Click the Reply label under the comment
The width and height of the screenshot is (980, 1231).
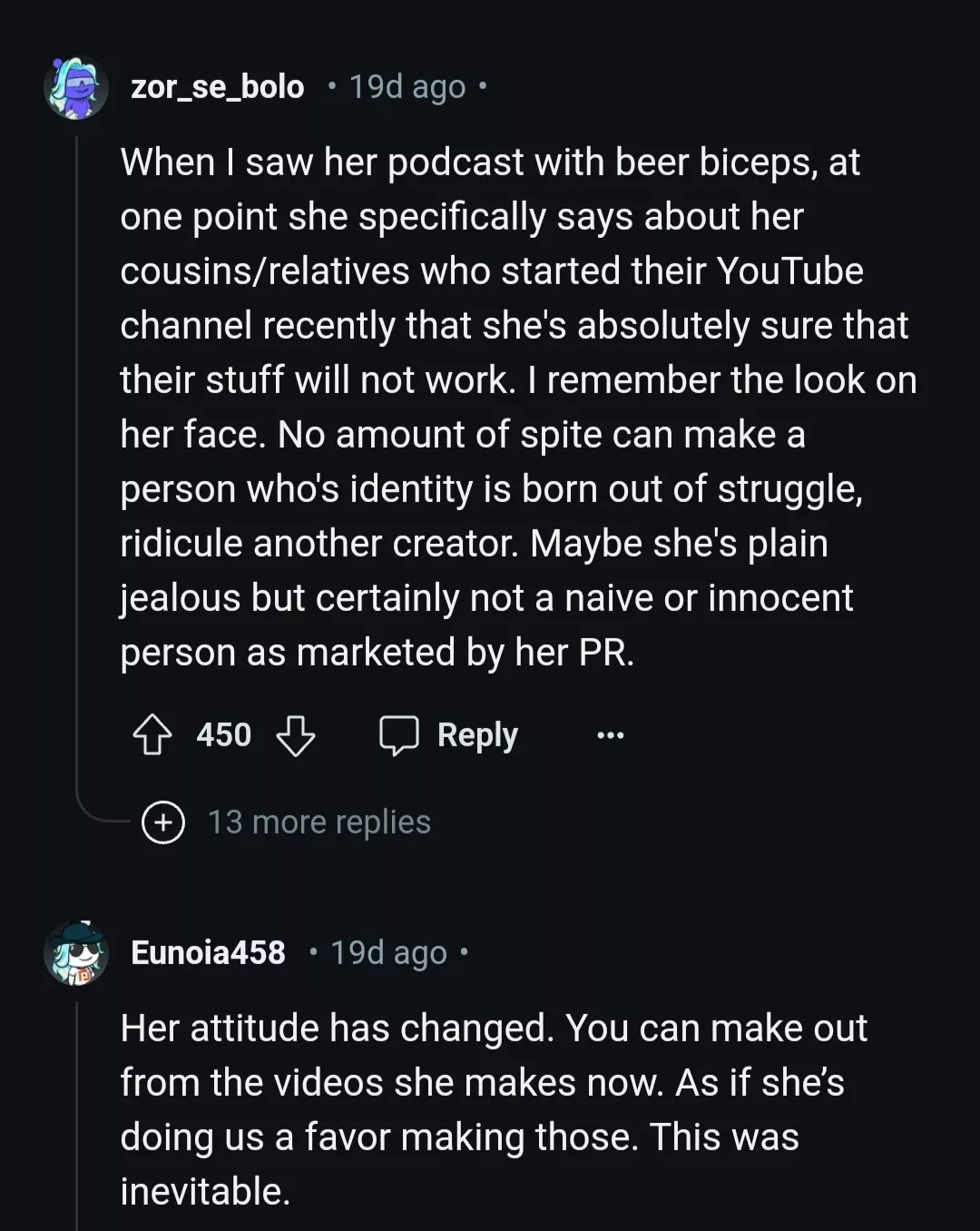pos(477,734)
